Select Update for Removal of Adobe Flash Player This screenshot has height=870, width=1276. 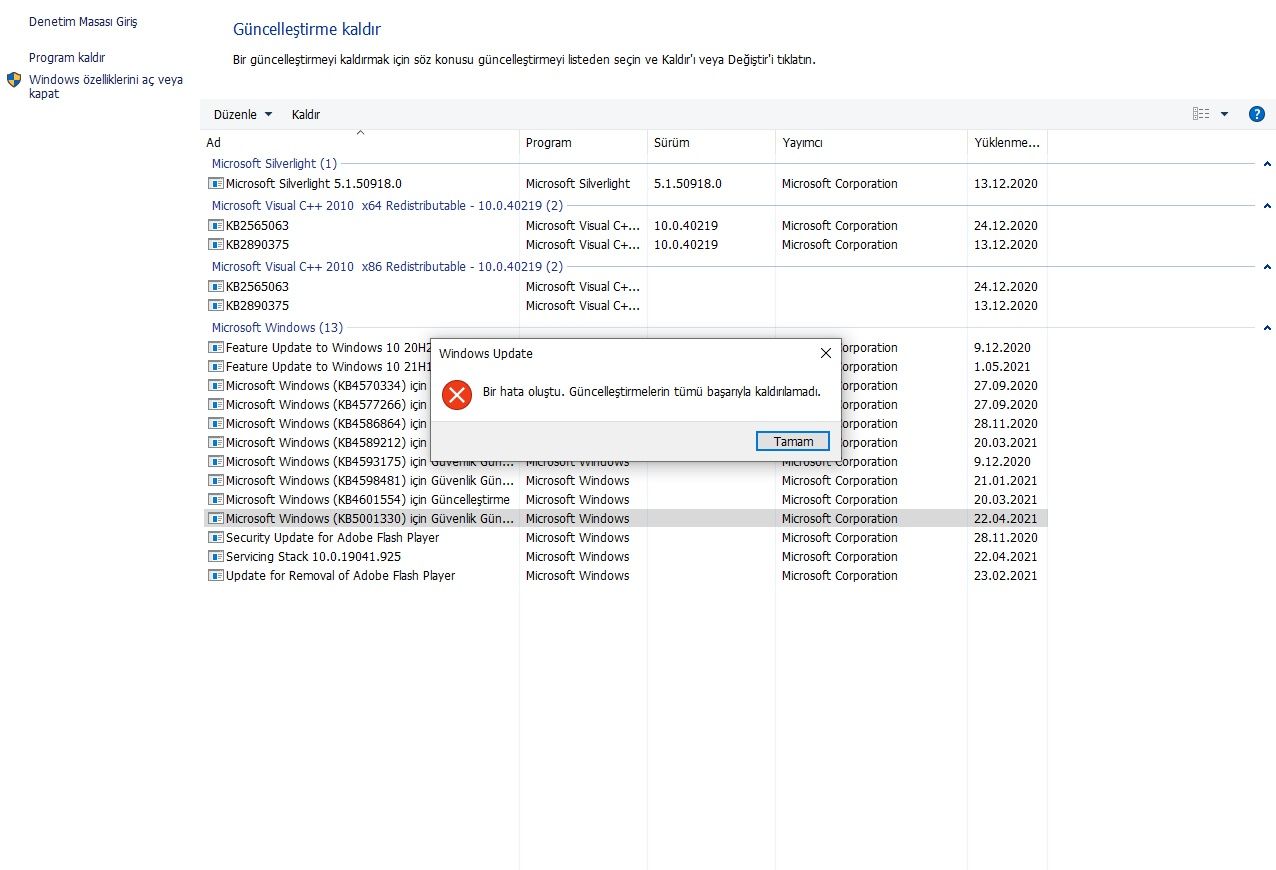tap(626, 576)
